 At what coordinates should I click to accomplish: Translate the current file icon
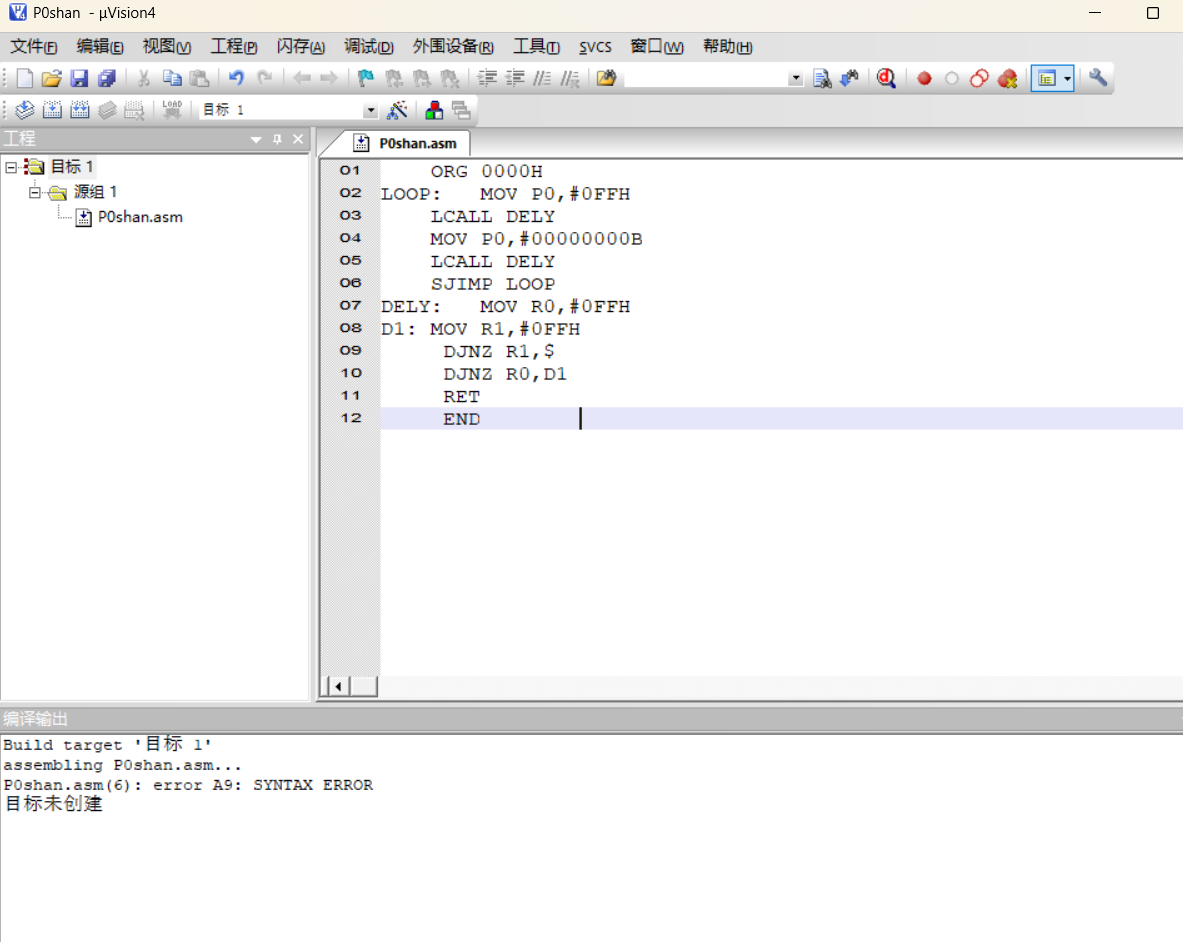[x=24, y=110]
